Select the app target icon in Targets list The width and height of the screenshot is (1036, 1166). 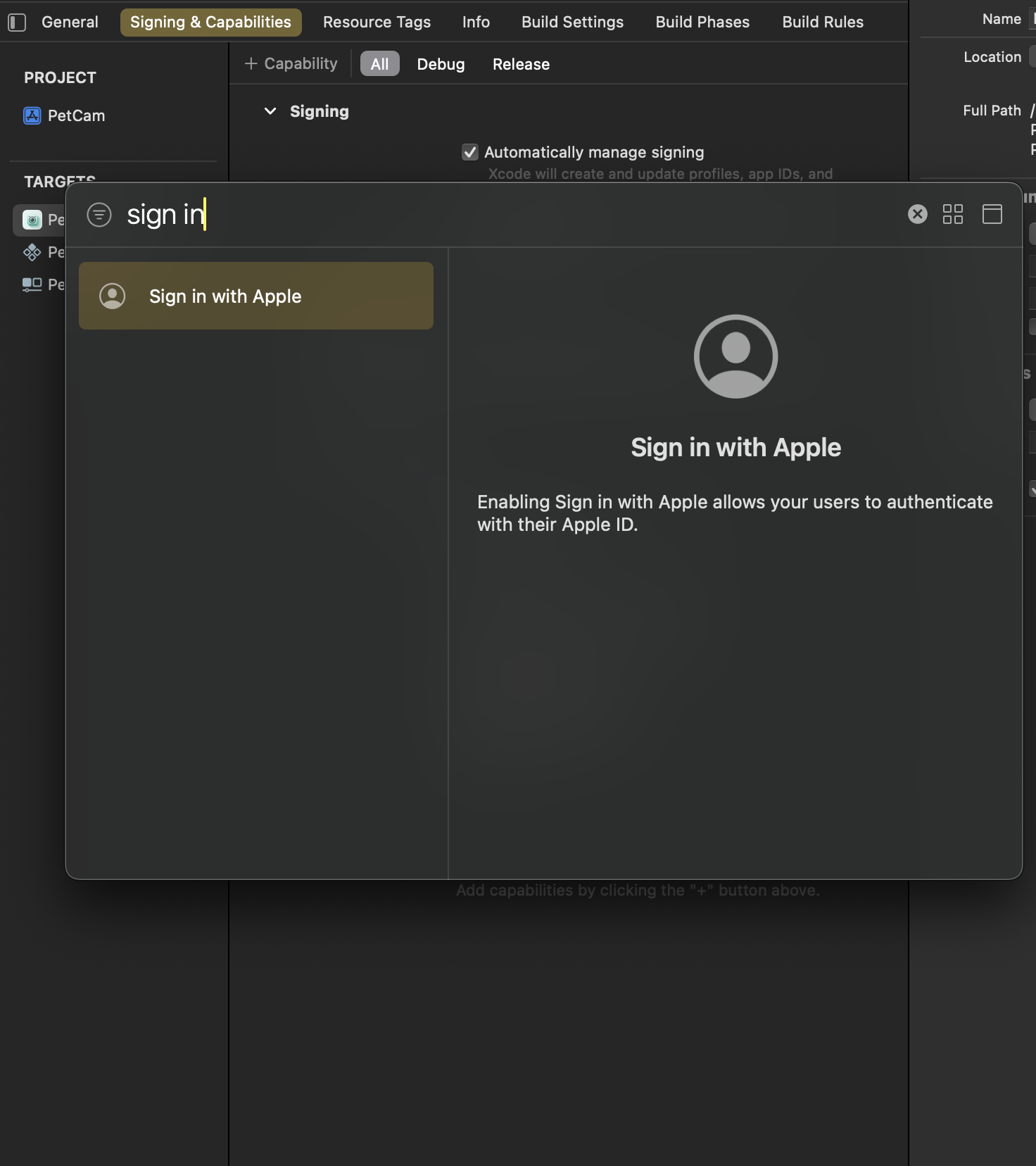tap(32, 220)
